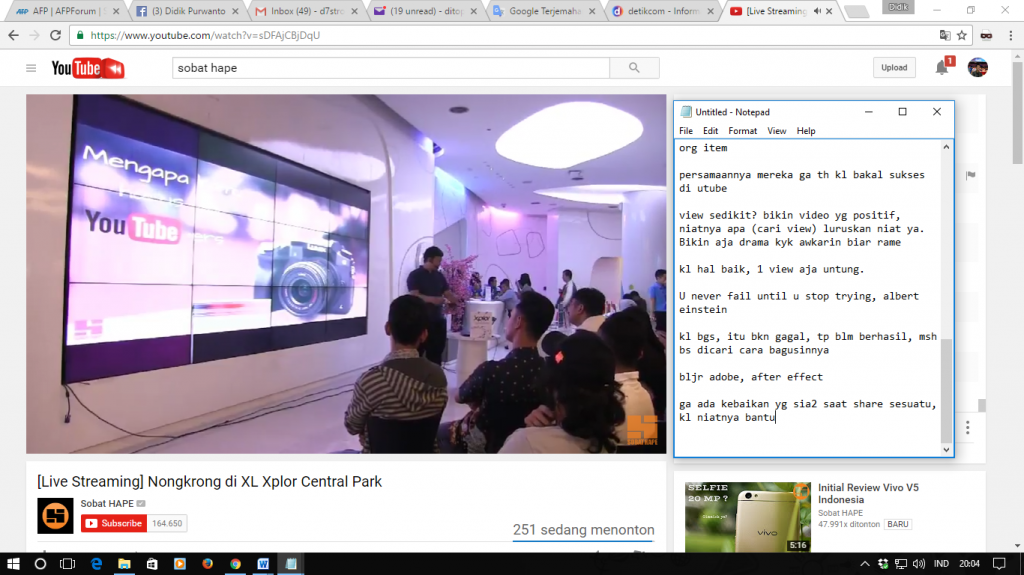Screen dimensions: 1024x575
Task: Click the translate page icon in address bar
Action: pos(944,35)
